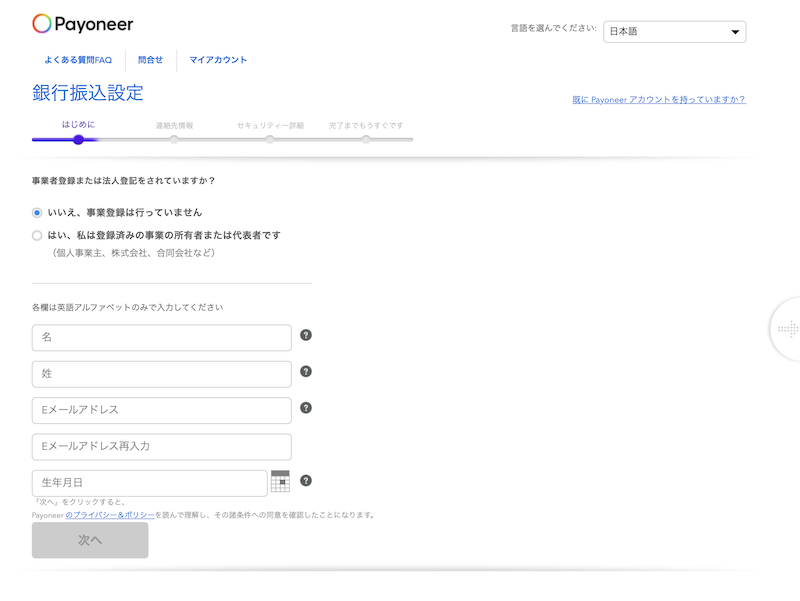Screen dimensions: 800x601
Task: Click the 次へ button
Action: 90,540
